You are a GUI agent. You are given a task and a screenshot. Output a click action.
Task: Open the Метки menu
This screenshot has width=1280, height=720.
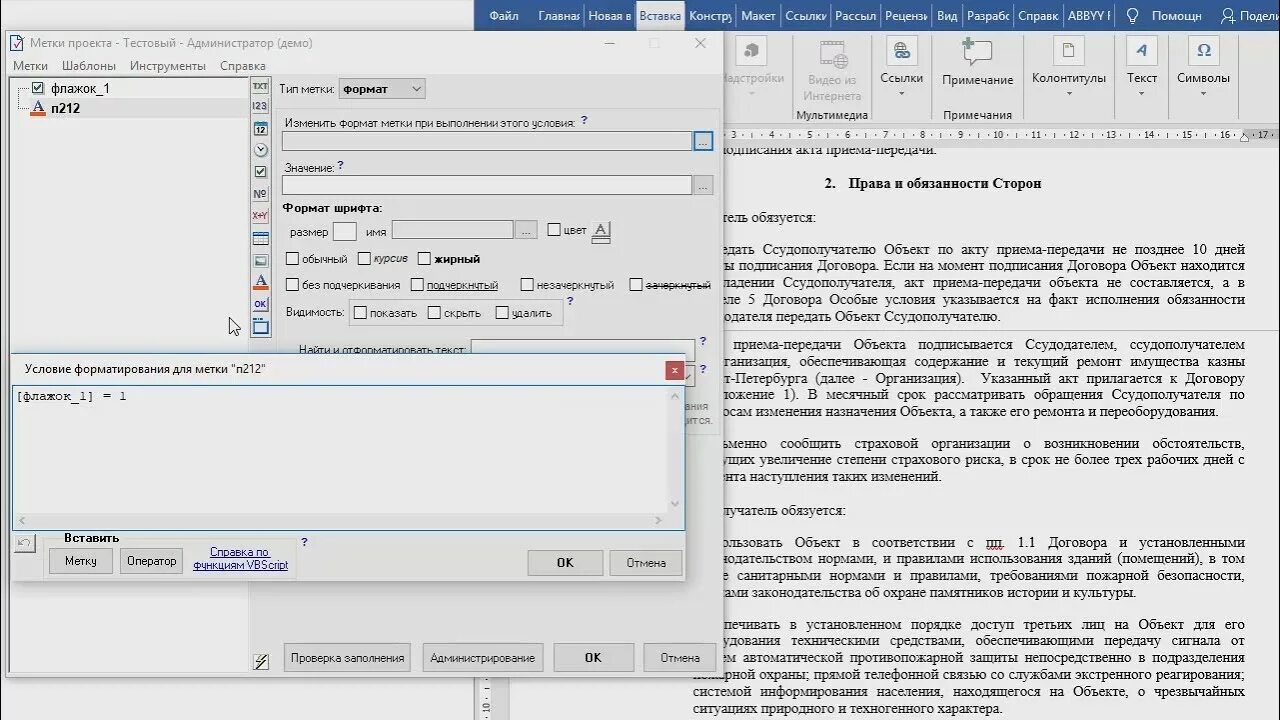pos(30,66)
